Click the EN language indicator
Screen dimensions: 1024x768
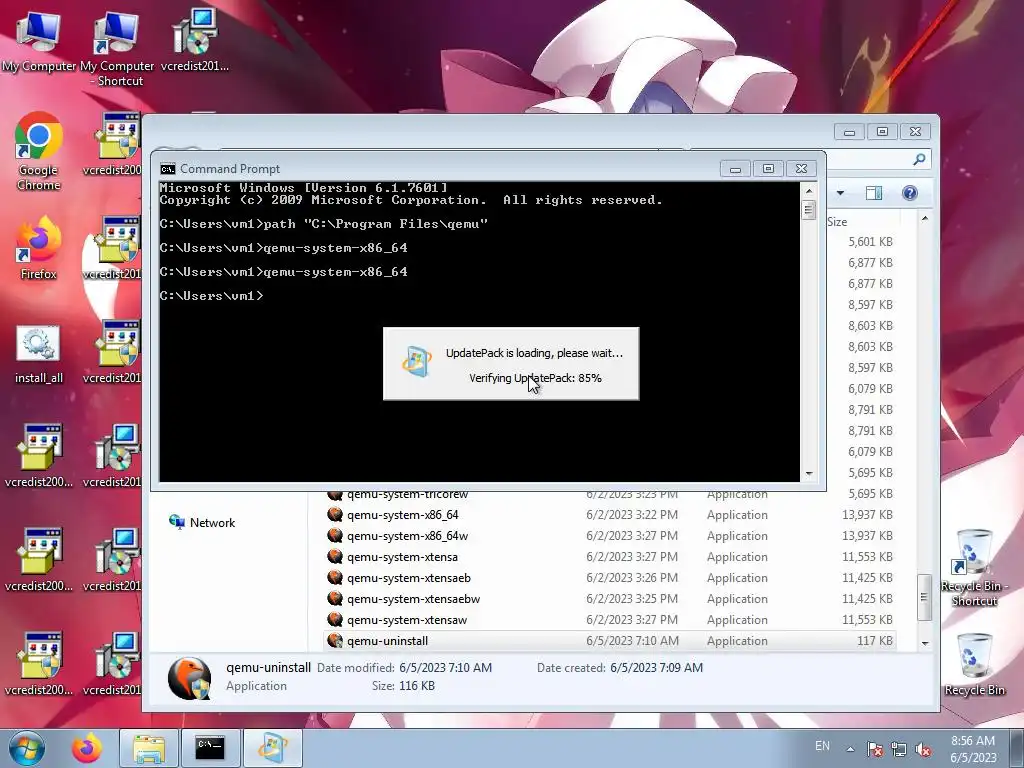point(822,746)
